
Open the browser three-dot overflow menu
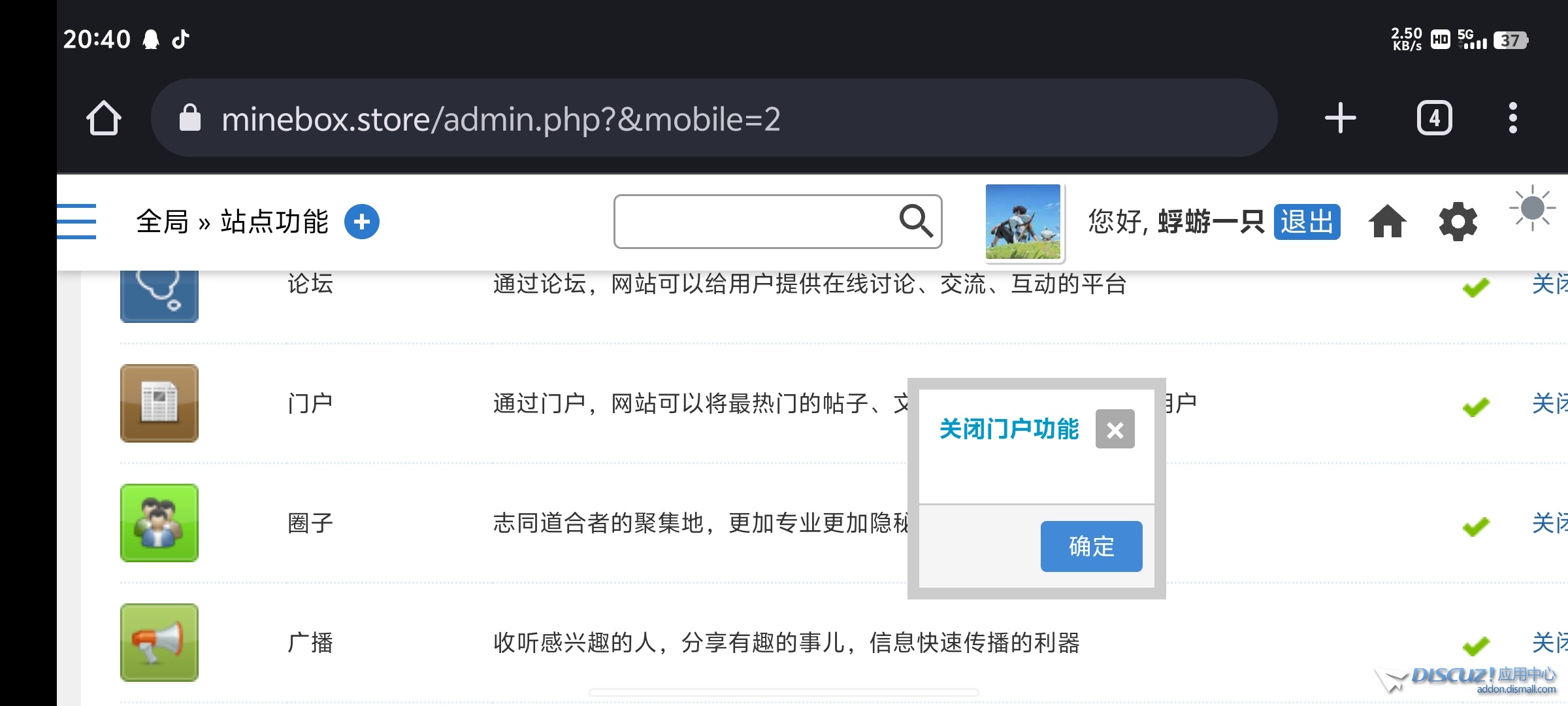tap(1512, 118)
